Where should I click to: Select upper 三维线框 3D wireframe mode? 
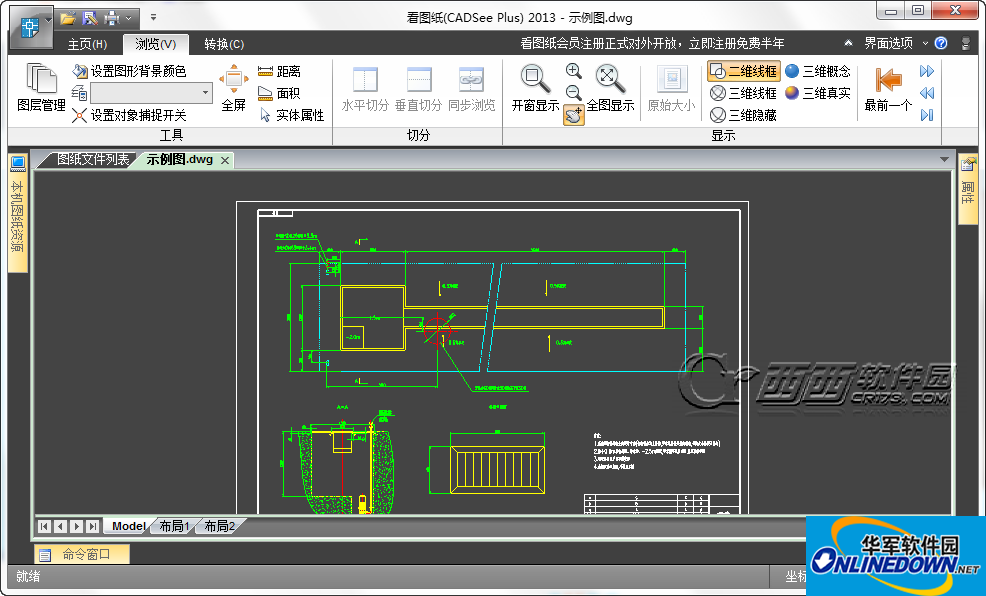coord(744,93)
